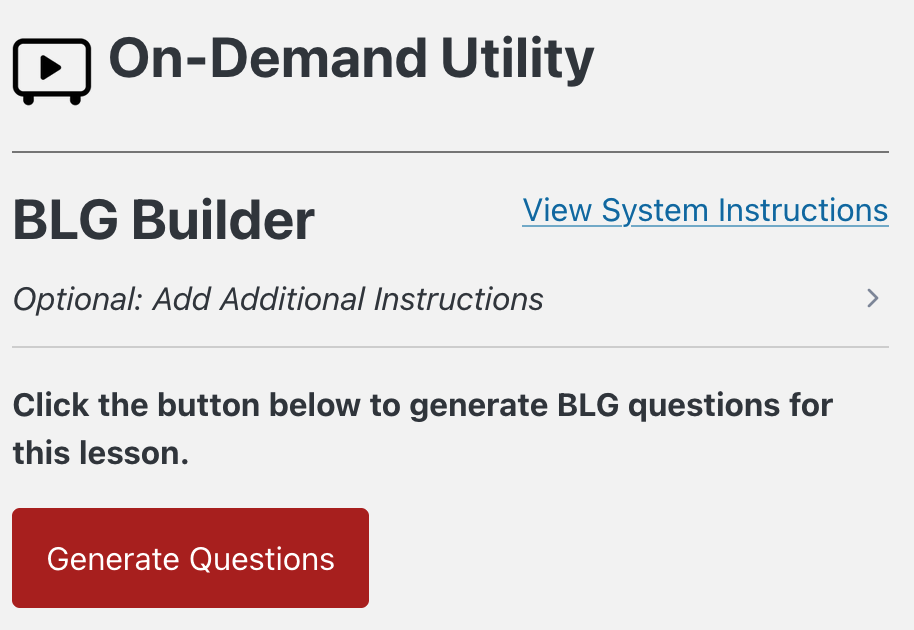
Task: Click the right chevron beside Additional Instructions
Action: coord(873,298)
